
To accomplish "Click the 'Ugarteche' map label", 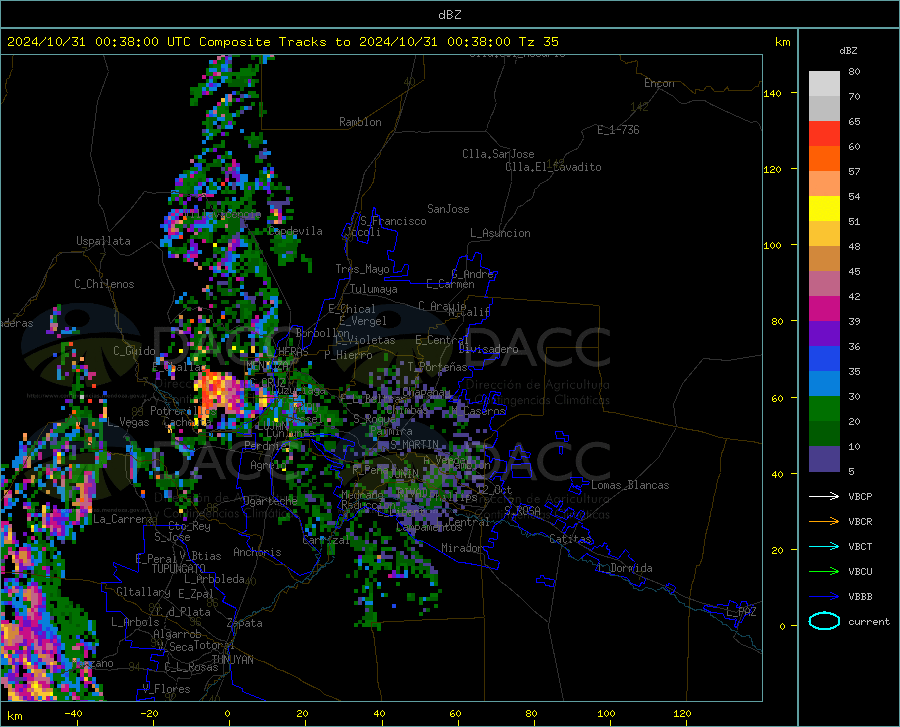I will tap(270, 501).
